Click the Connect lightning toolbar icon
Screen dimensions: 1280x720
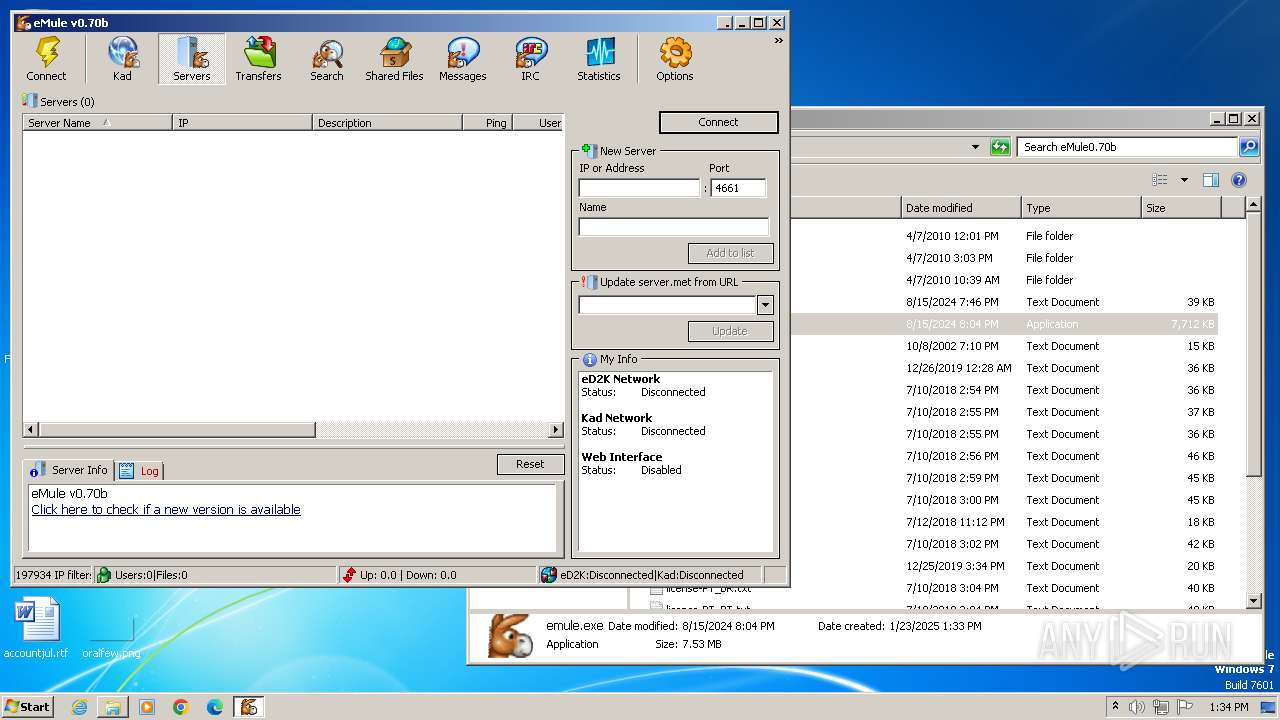coord(46,59)
